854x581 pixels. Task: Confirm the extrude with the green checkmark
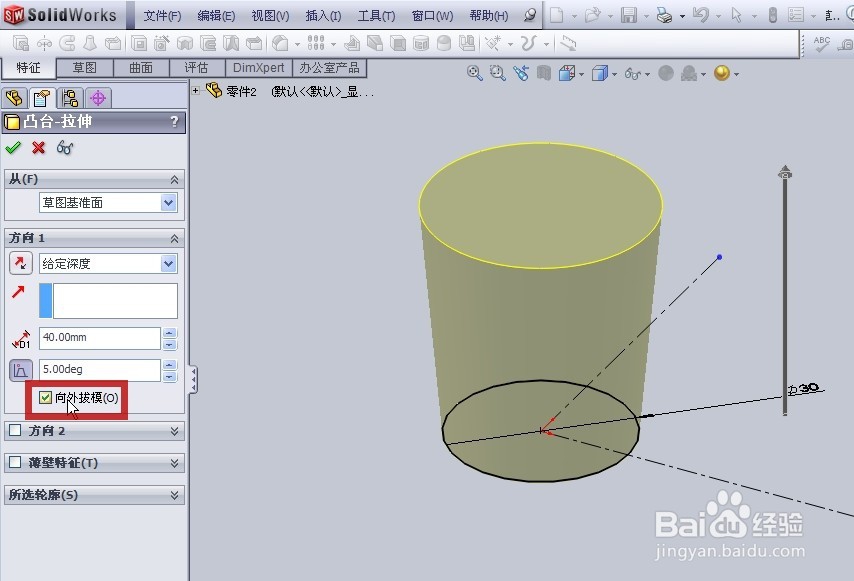(x=13, y=148)
